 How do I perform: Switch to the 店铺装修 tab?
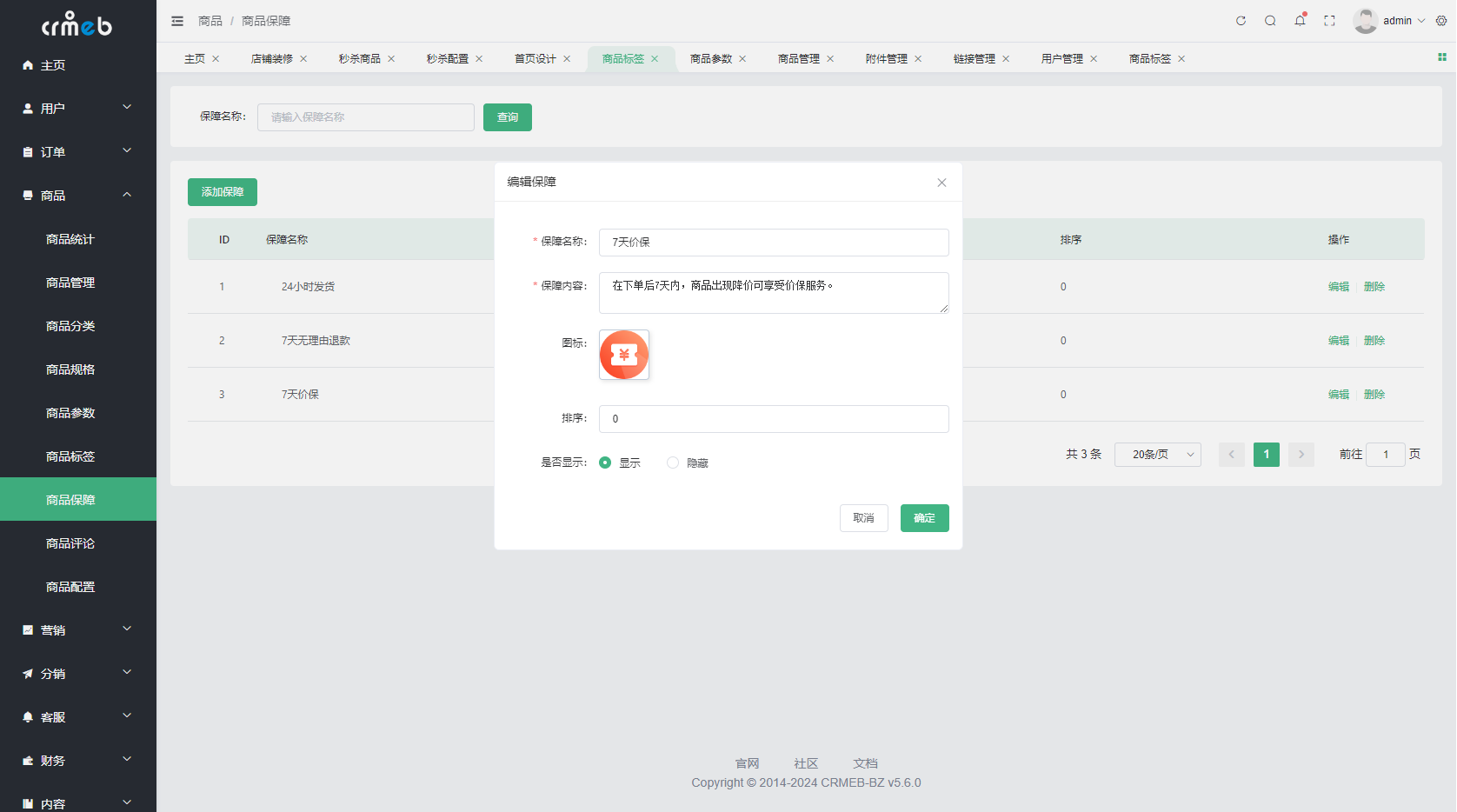point(272,58)
